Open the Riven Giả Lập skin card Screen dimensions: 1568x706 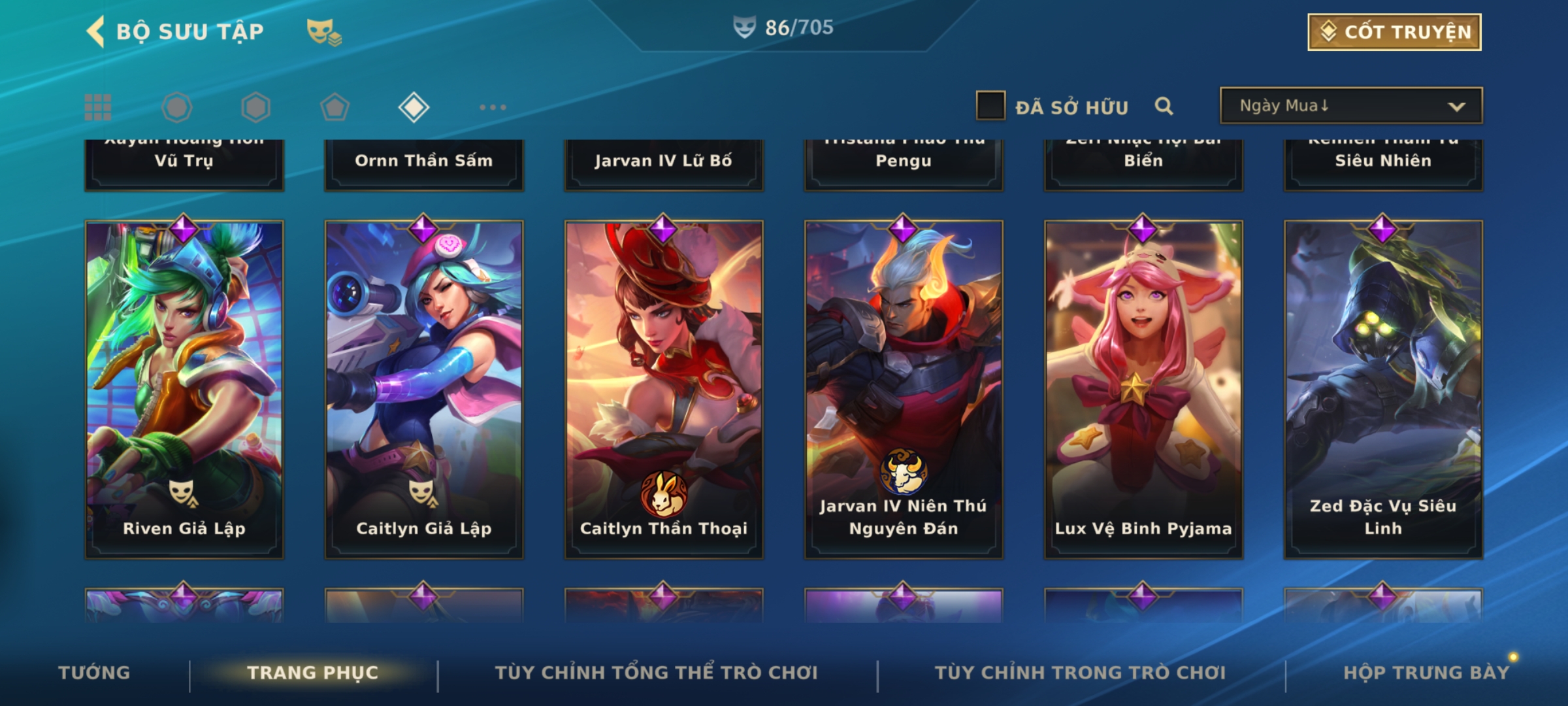[184, 390]
